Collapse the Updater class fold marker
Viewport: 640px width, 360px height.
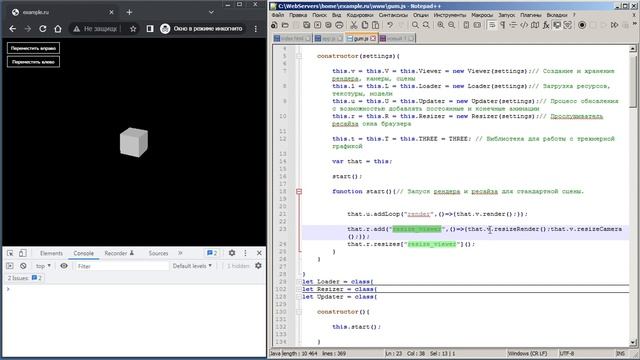click(299, 297)
